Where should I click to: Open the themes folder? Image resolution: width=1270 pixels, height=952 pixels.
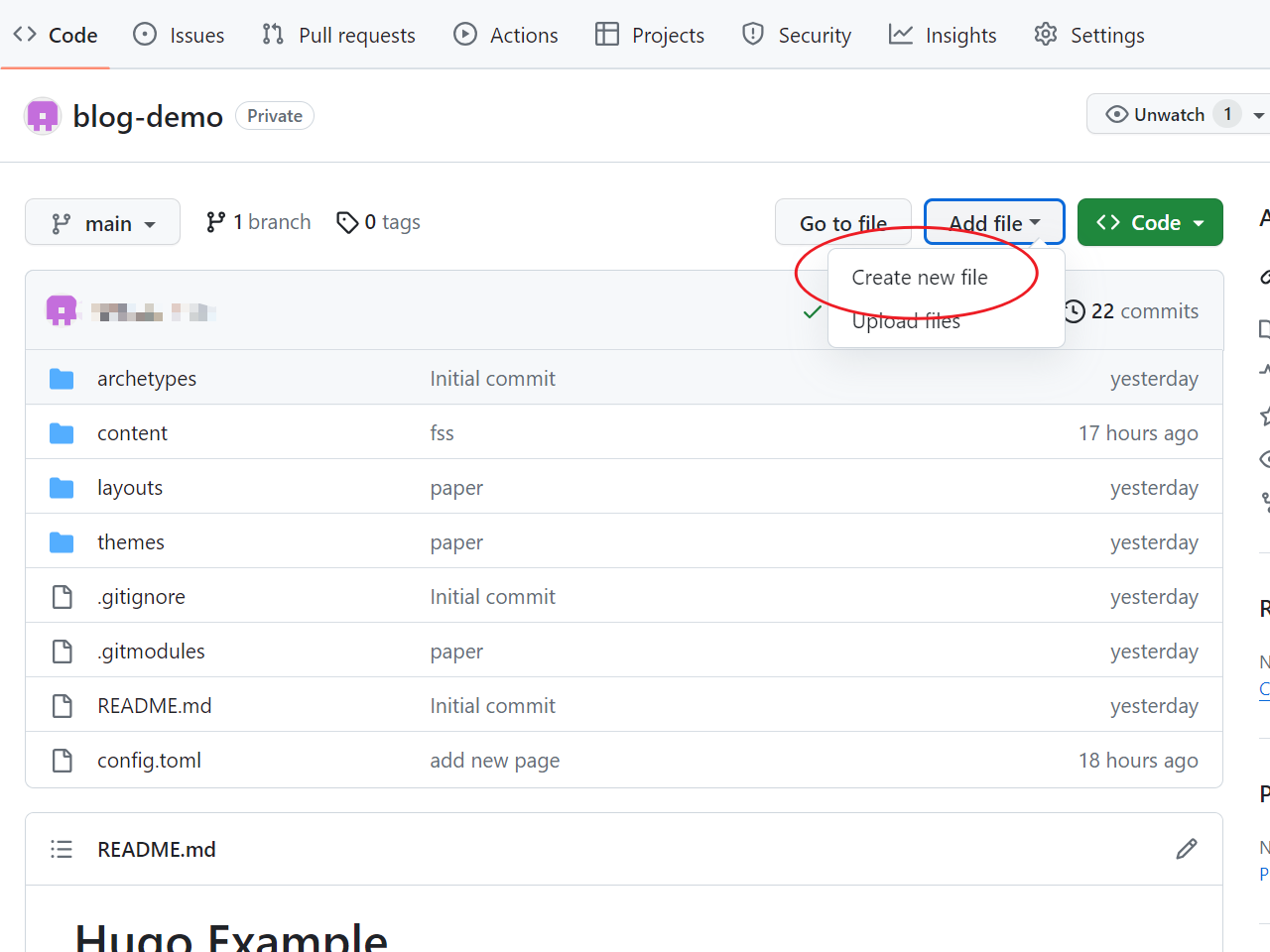click(131, 542)
